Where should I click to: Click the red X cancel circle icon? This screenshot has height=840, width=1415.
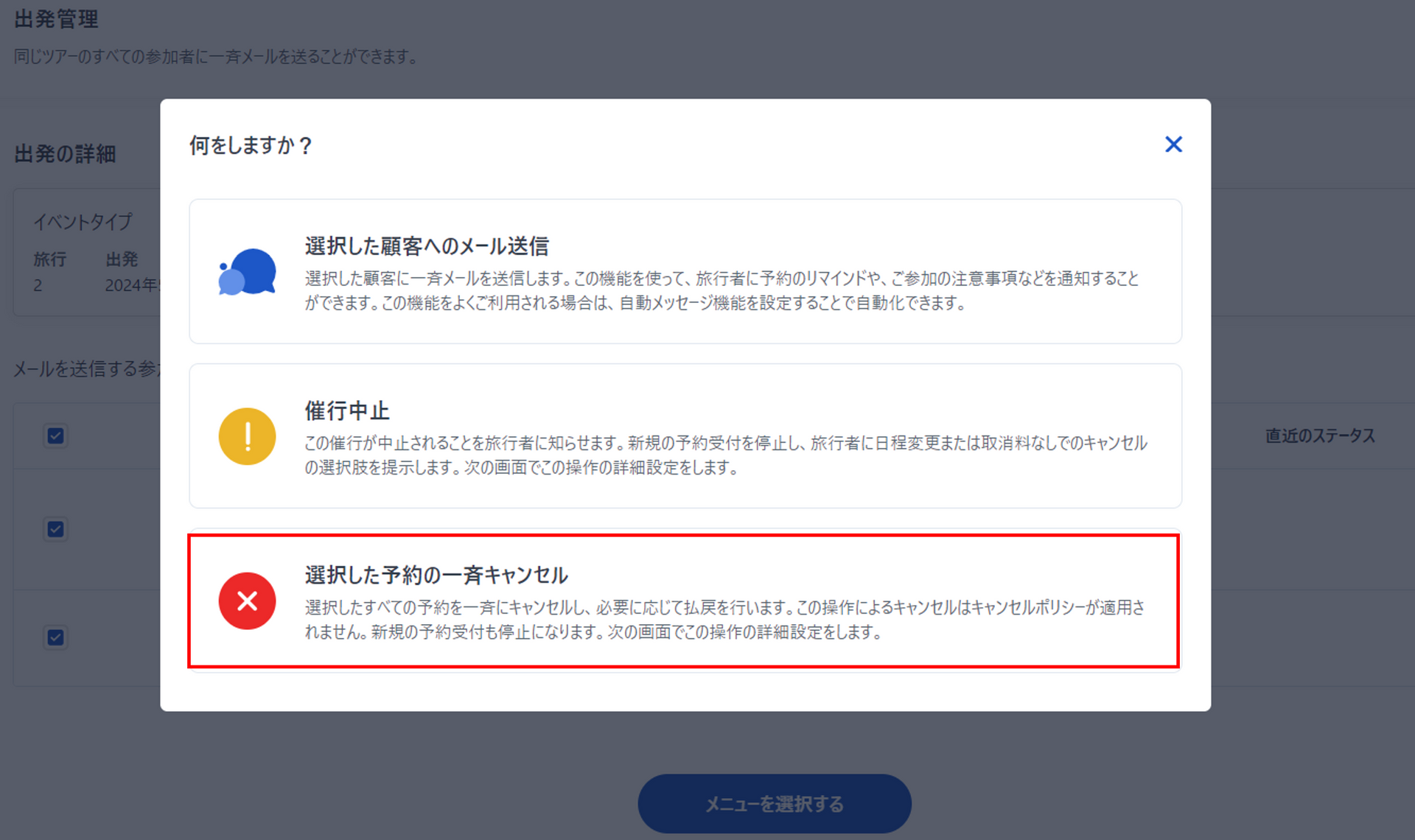click(x=248, y=601)
